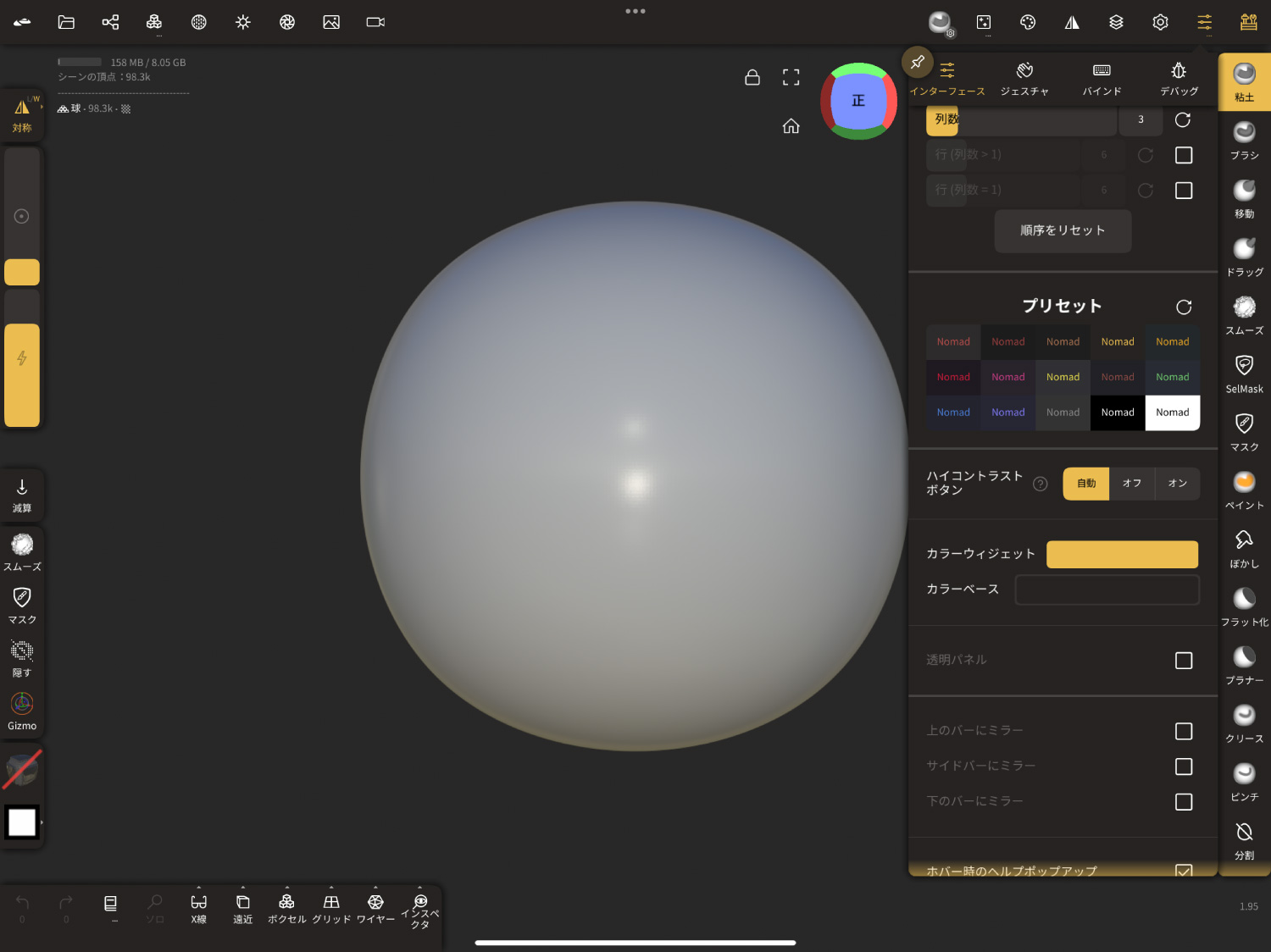Expand the X線 options arrow
Screen dimensions: 1271x952
pos(199,888)
